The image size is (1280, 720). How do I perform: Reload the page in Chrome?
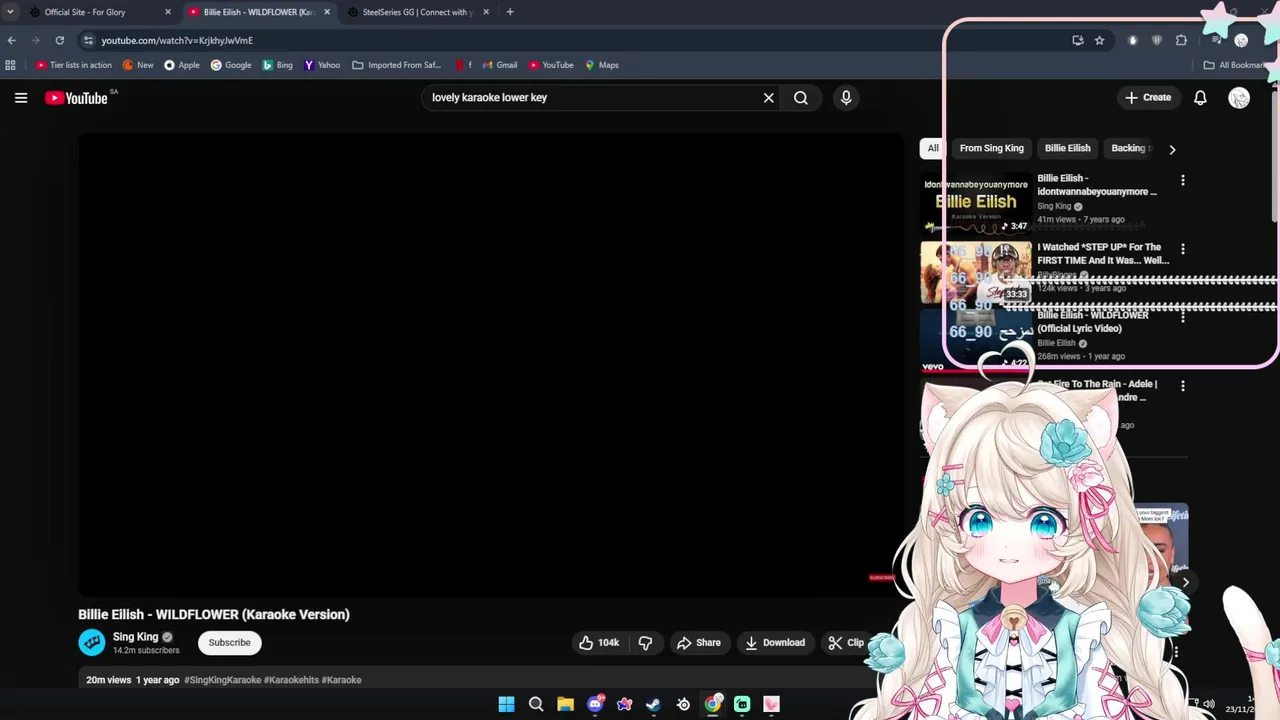(60, 40)
